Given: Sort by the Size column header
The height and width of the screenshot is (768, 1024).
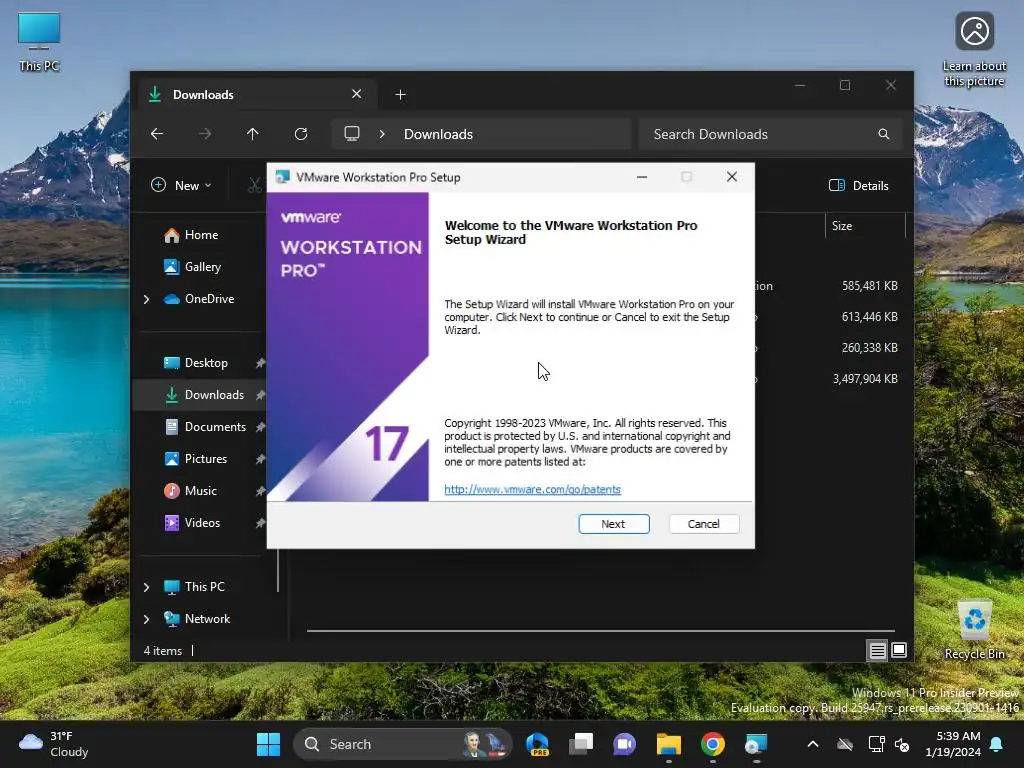Looking at the screenshot, I should click(865, 226).
